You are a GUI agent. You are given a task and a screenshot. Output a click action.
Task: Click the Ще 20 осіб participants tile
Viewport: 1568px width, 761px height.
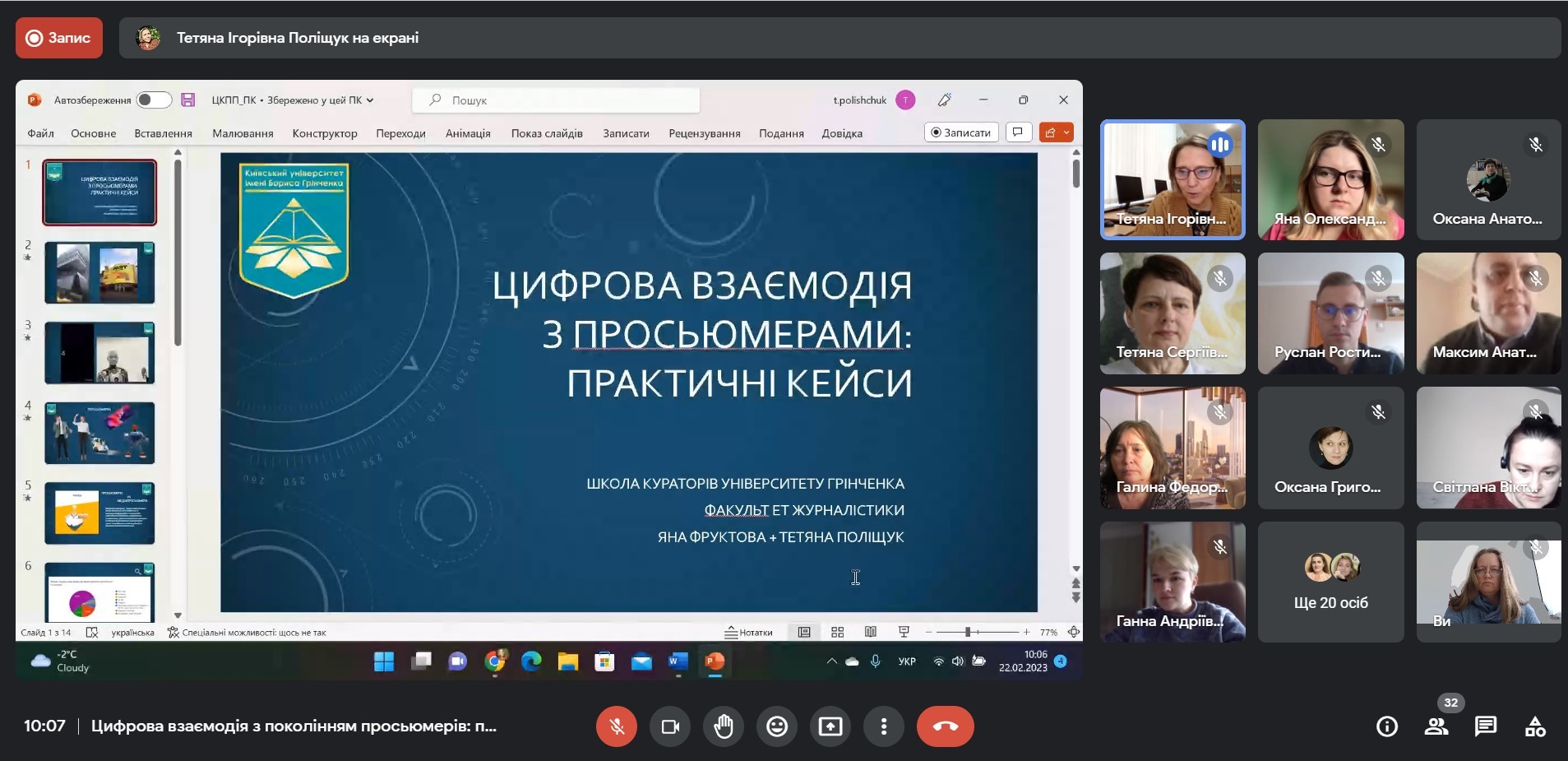coord(1330,582)
